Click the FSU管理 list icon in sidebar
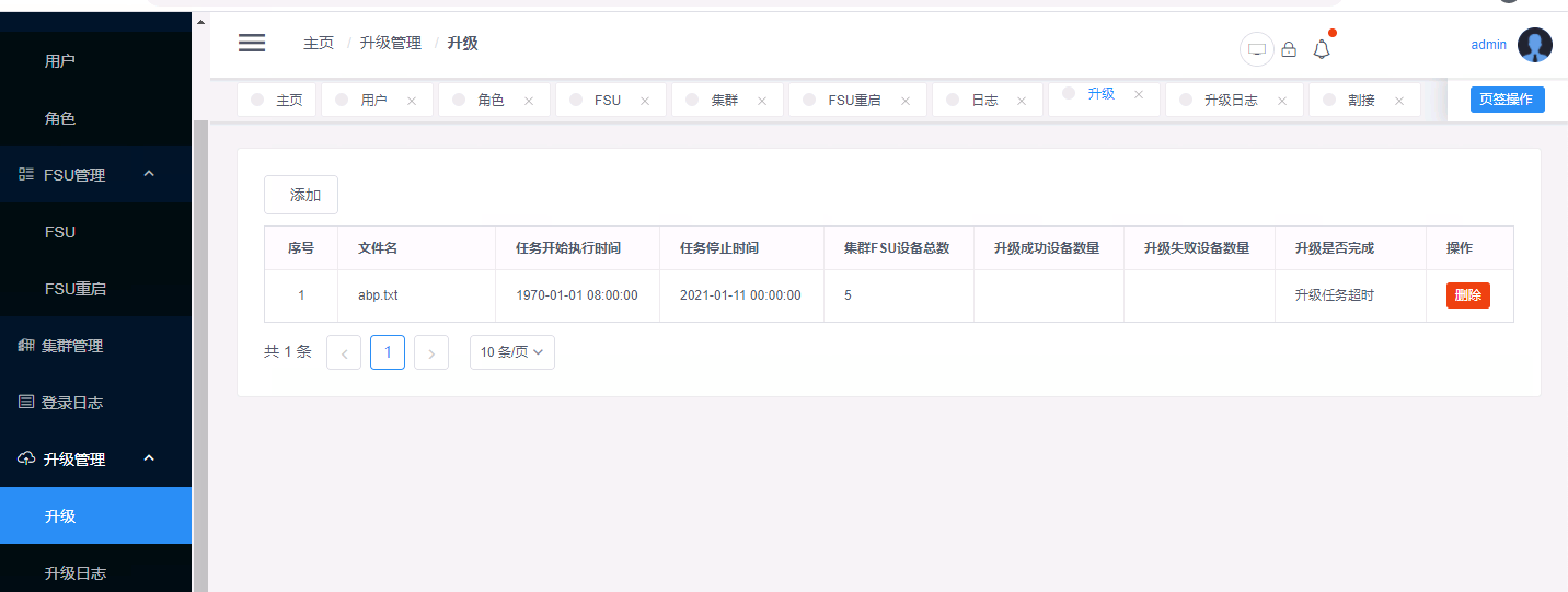 (x=26, y=175)
